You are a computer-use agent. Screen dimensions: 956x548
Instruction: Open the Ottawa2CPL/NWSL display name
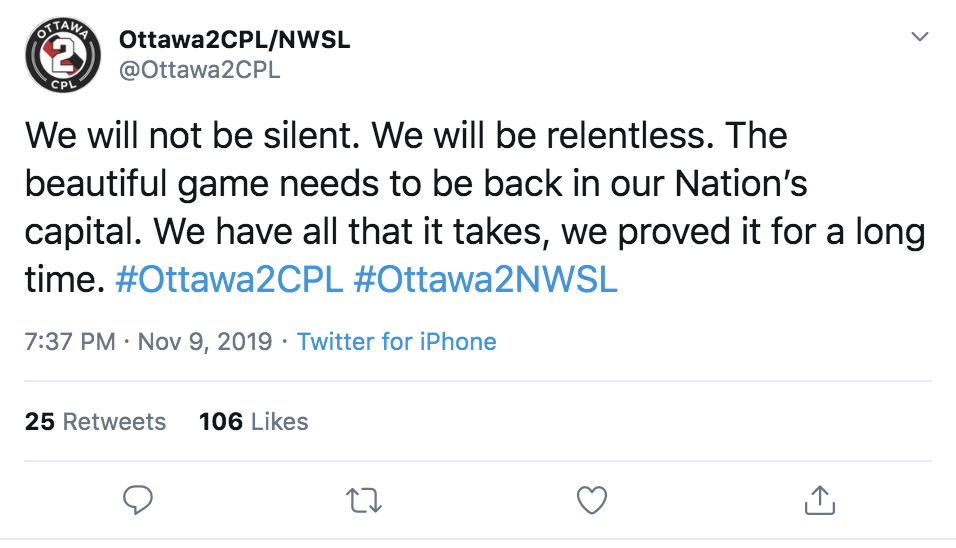235,40
